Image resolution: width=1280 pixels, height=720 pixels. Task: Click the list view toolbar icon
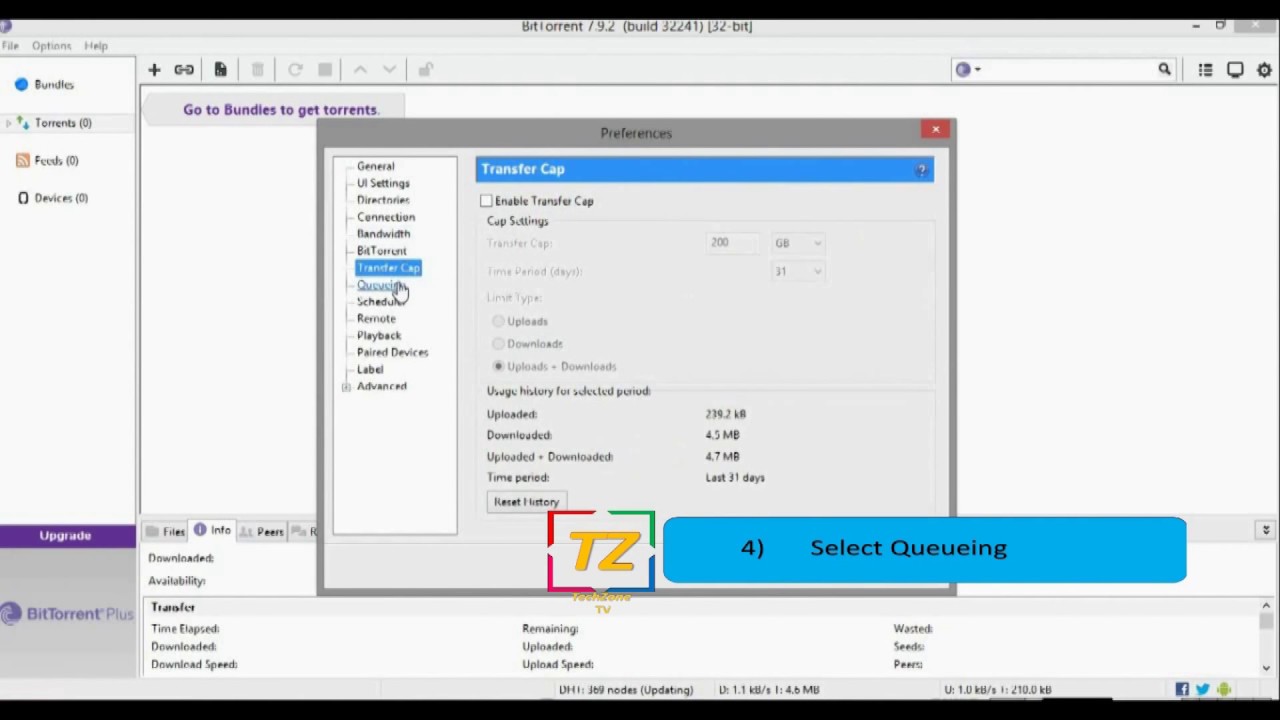[x=1205, y=70]
